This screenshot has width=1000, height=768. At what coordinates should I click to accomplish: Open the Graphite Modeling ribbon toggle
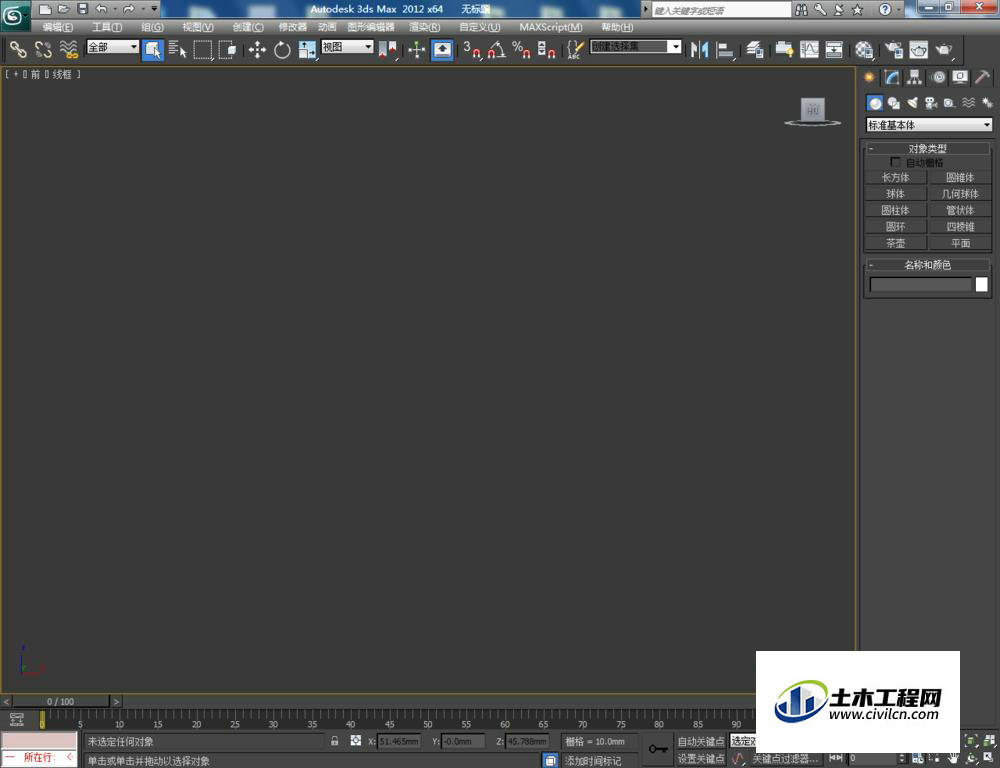coord(784,49)
